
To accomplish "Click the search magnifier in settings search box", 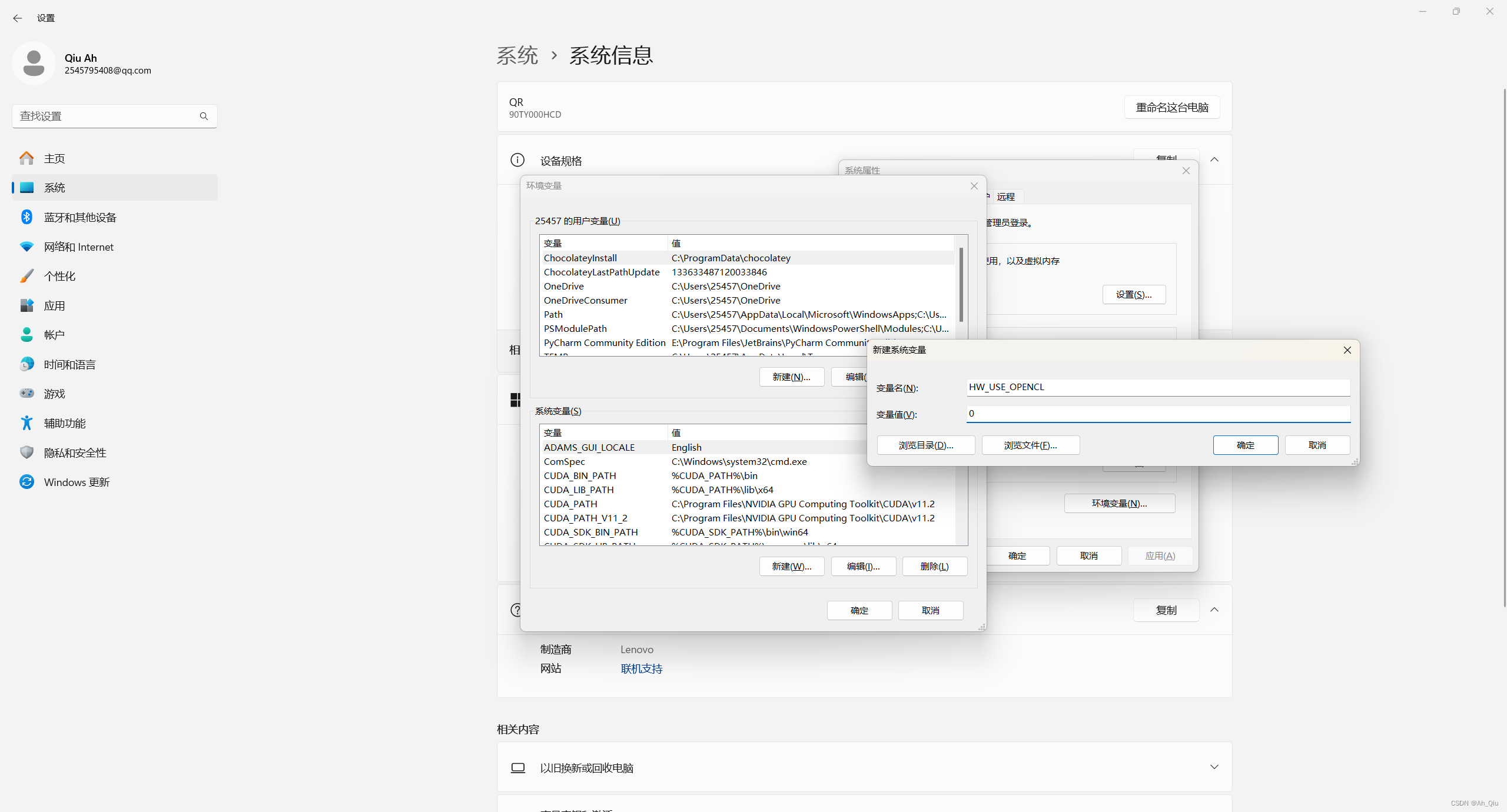I will click(204, 116).
